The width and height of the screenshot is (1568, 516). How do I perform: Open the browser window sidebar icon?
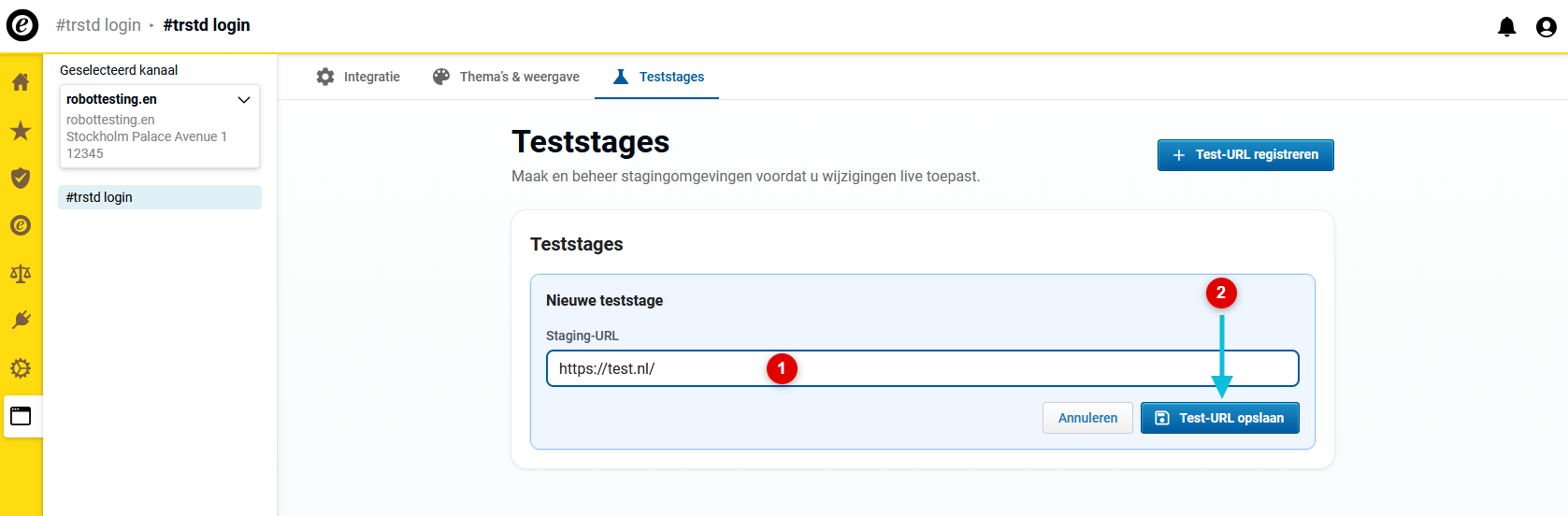pos(21,416)
